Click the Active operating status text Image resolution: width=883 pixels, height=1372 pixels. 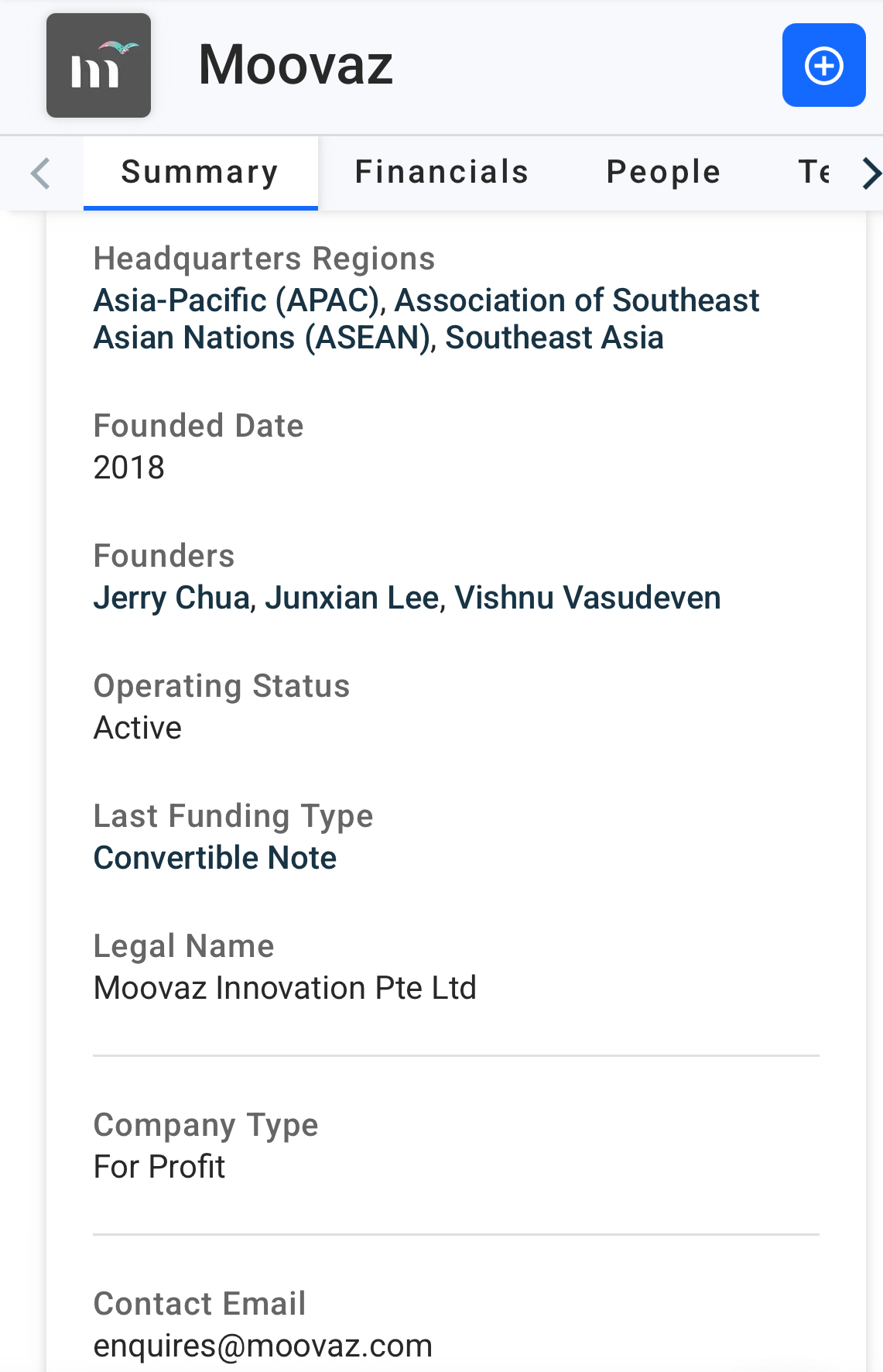(x=138, y=728)
